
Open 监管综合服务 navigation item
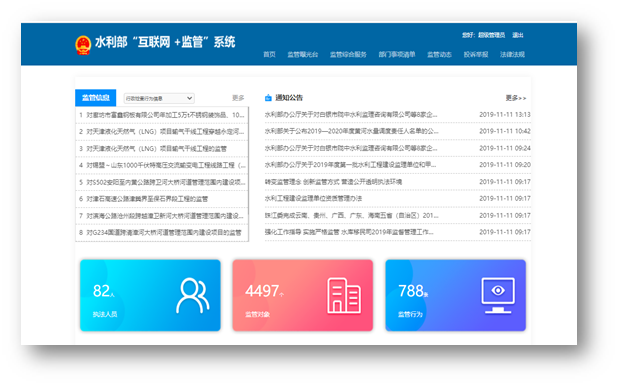[x=348, y=54]
